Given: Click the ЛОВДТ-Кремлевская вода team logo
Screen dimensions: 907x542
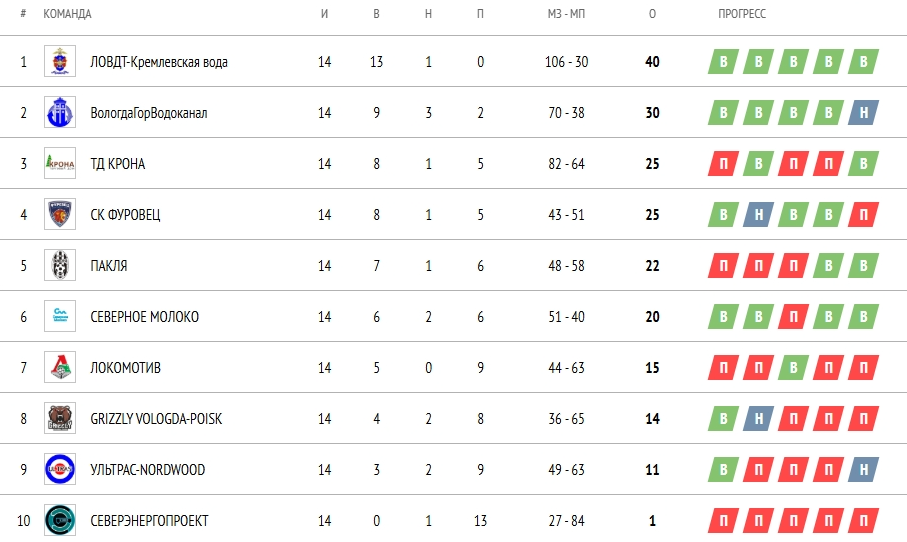Looking at the screenshot, I should click(59, 62).
